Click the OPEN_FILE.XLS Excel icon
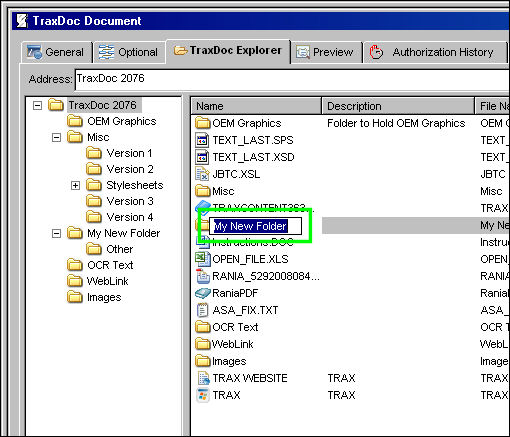The width and height of the screenshot is (510, 437). [x=202, y=259]
